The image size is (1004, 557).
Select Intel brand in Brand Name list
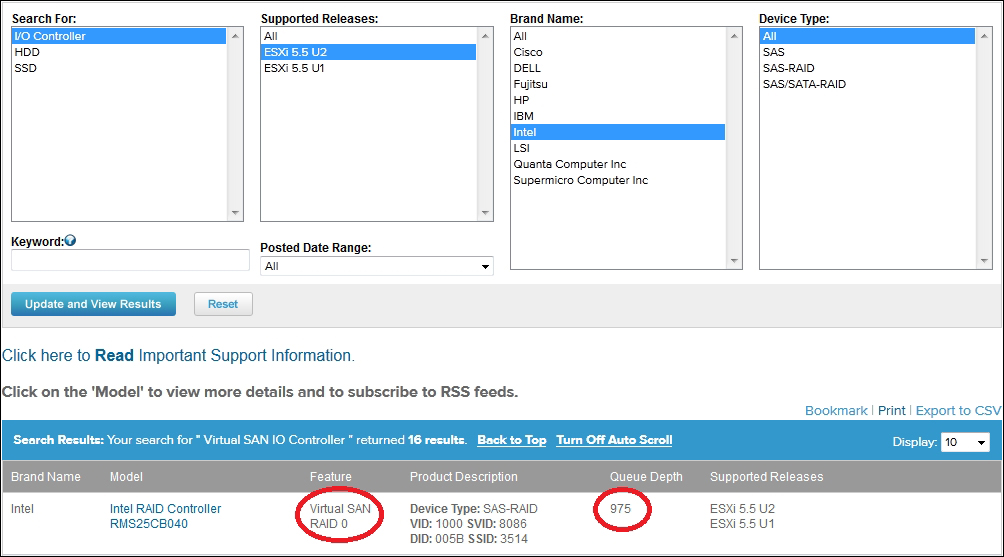(x=618, y=132)
